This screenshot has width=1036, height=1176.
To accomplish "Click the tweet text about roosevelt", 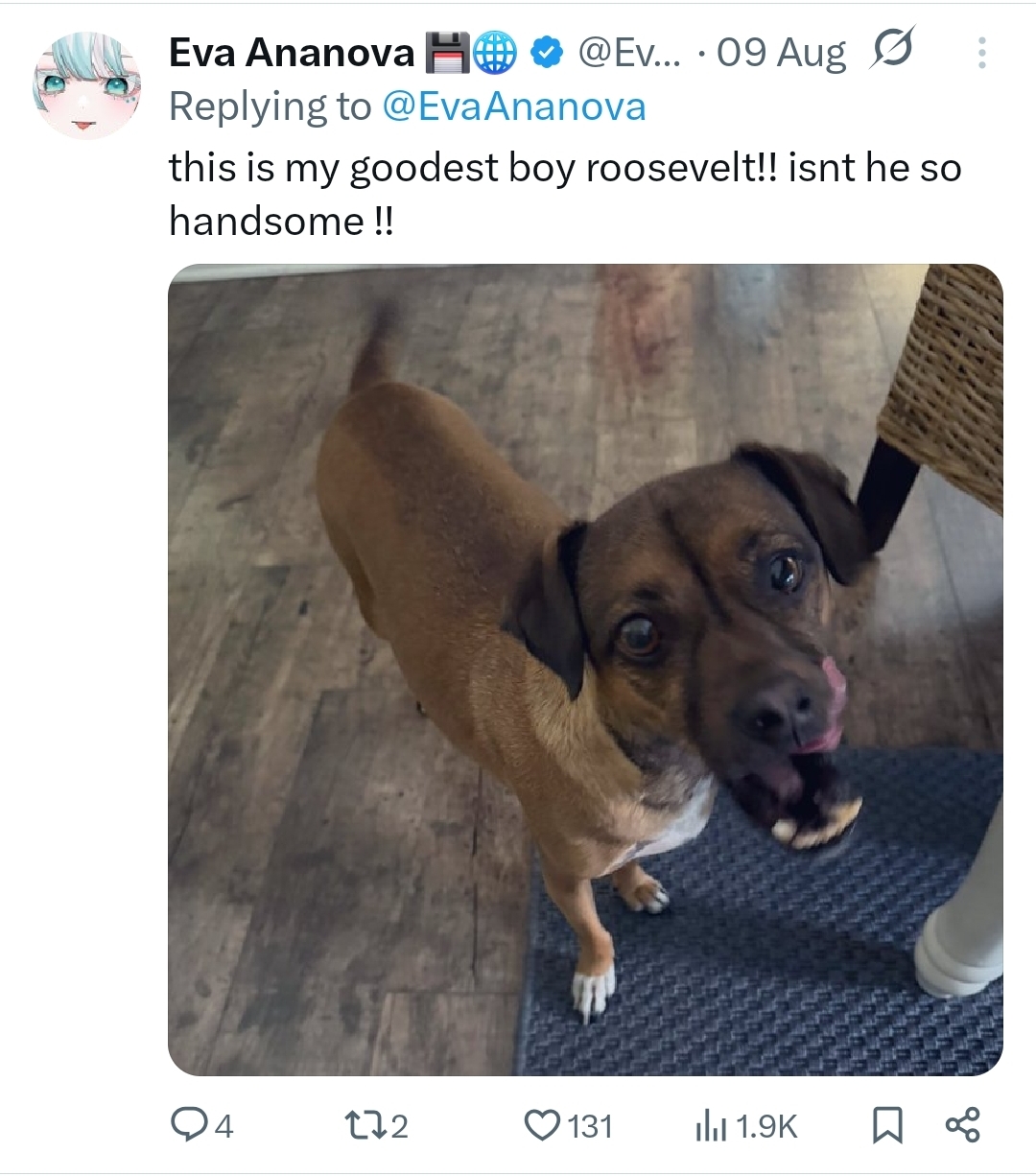I will point(565,194).
